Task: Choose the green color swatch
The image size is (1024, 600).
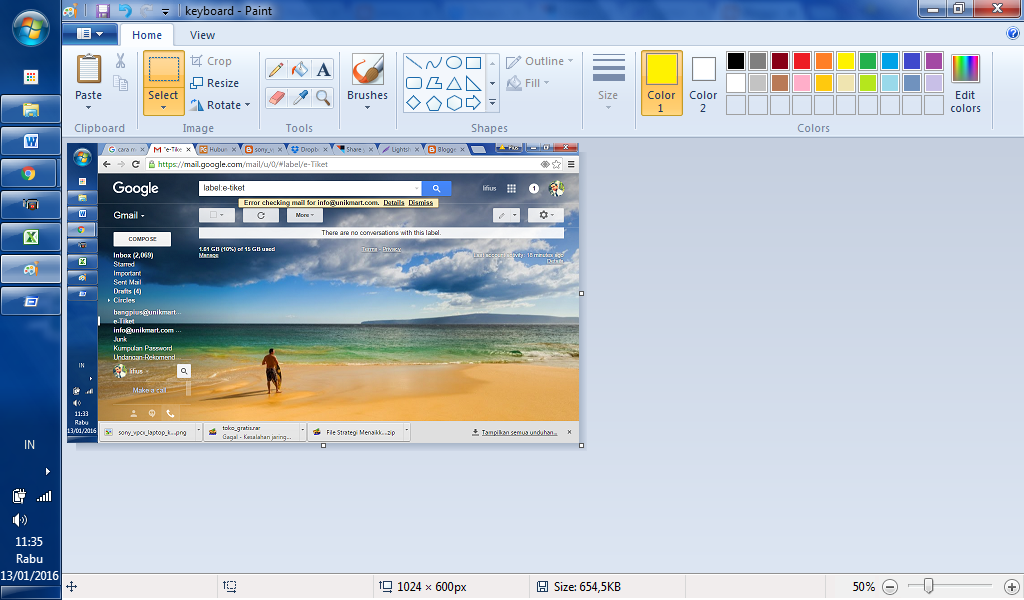Action: 868,61
